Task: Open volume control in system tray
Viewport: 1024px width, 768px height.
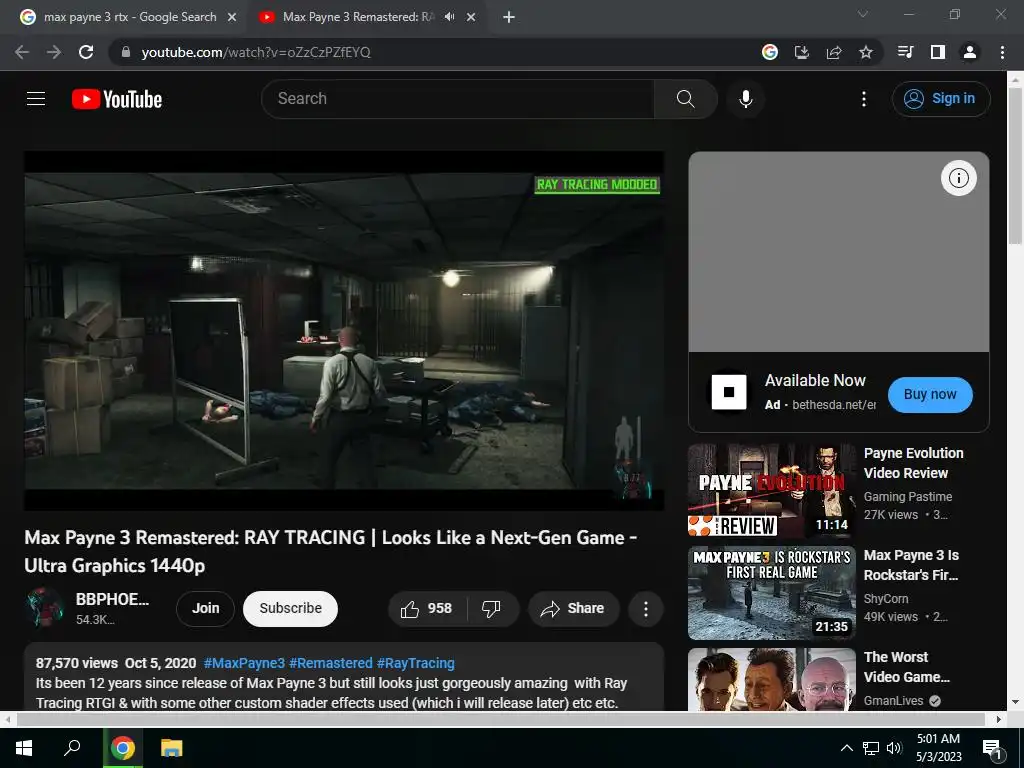Action: coord(894,748)
